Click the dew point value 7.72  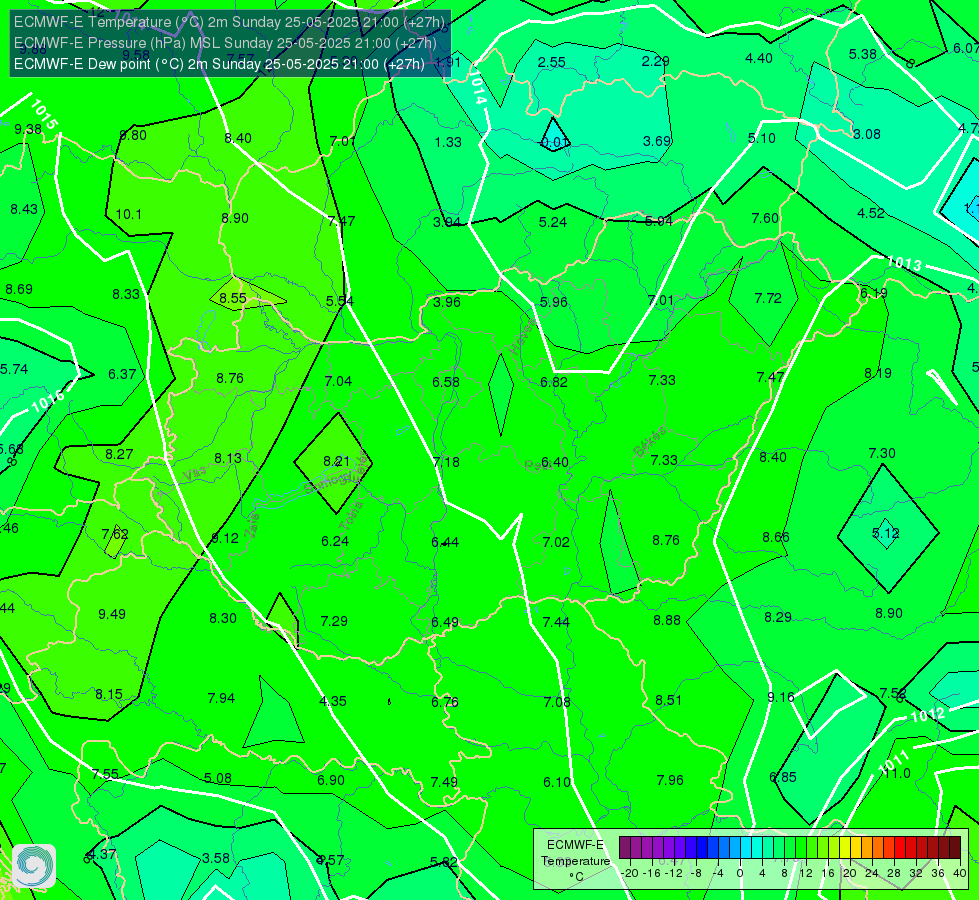coord(768,299)
